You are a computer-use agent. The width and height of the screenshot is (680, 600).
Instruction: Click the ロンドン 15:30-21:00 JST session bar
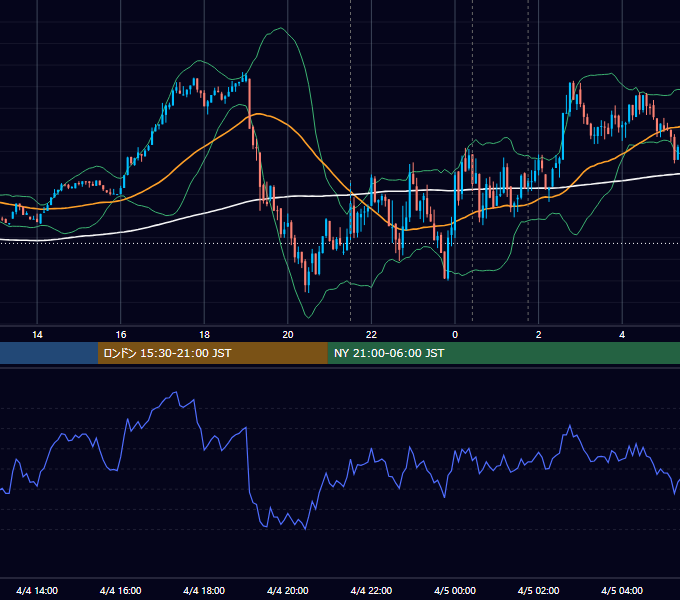point(212,353)
